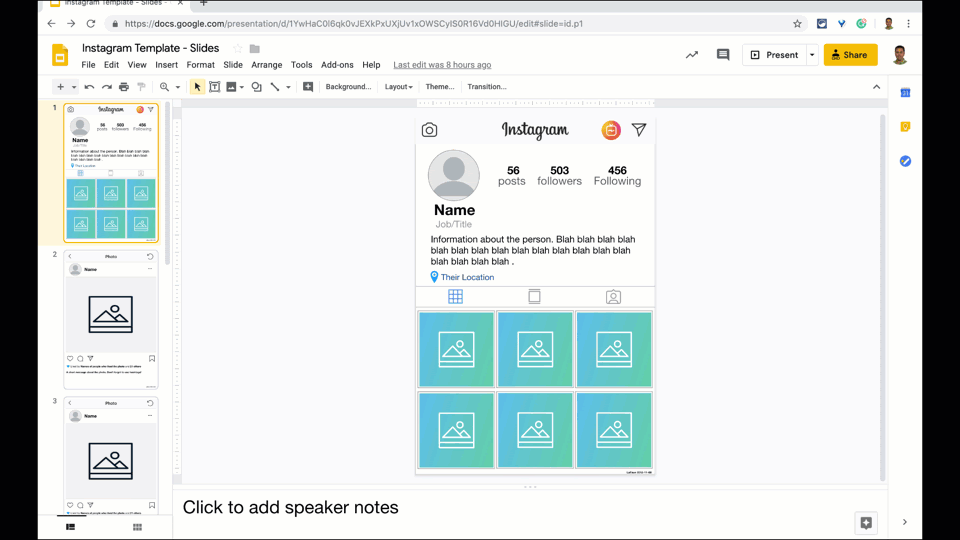Open 'Last edit was 8 hours ago' history
This screenshot has width=960, height=540.
[x=442, y=65]
